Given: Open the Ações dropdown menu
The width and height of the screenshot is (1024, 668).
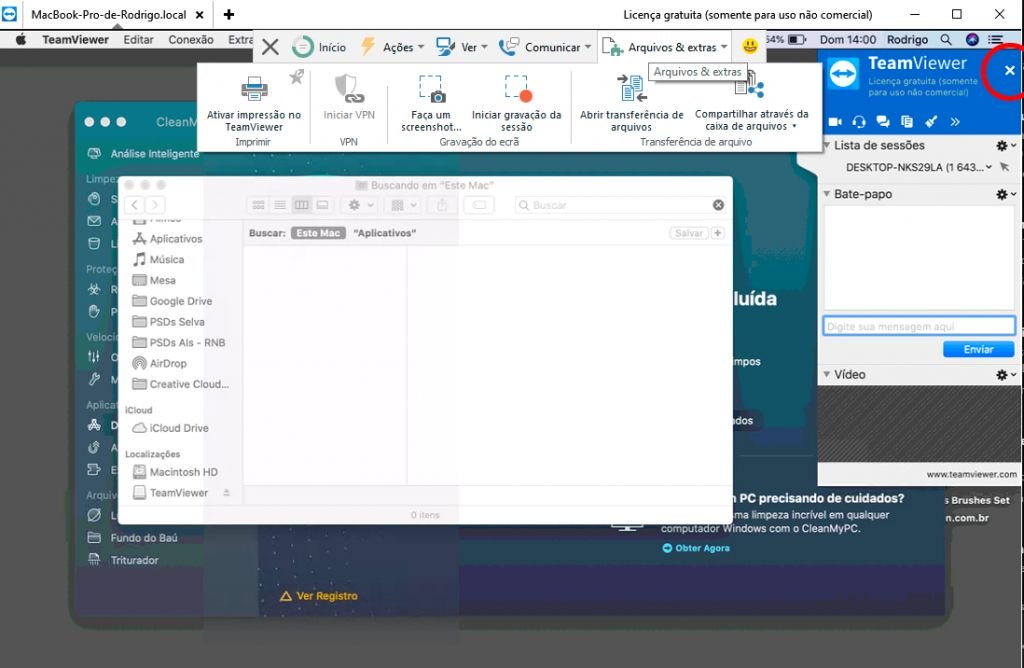Looking at the screenshot, I should (392, 47).
